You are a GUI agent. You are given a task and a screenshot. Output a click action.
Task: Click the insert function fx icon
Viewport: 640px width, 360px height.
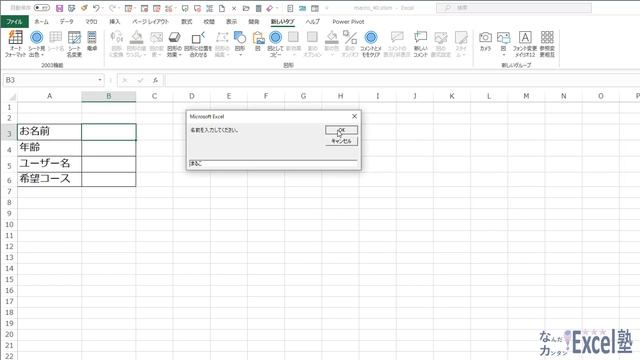156,80
